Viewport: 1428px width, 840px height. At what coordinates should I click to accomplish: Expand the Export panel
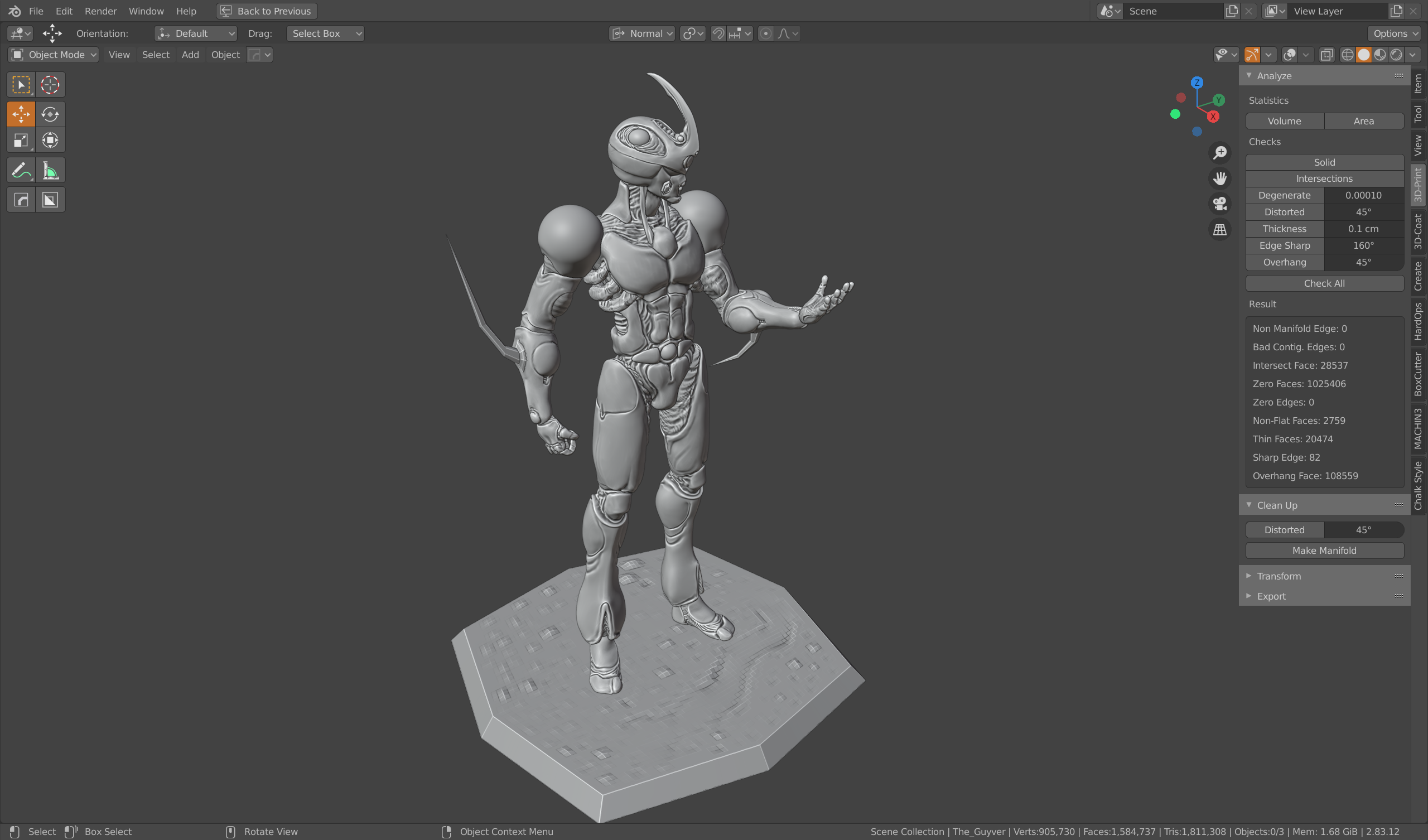(1271, 596)
